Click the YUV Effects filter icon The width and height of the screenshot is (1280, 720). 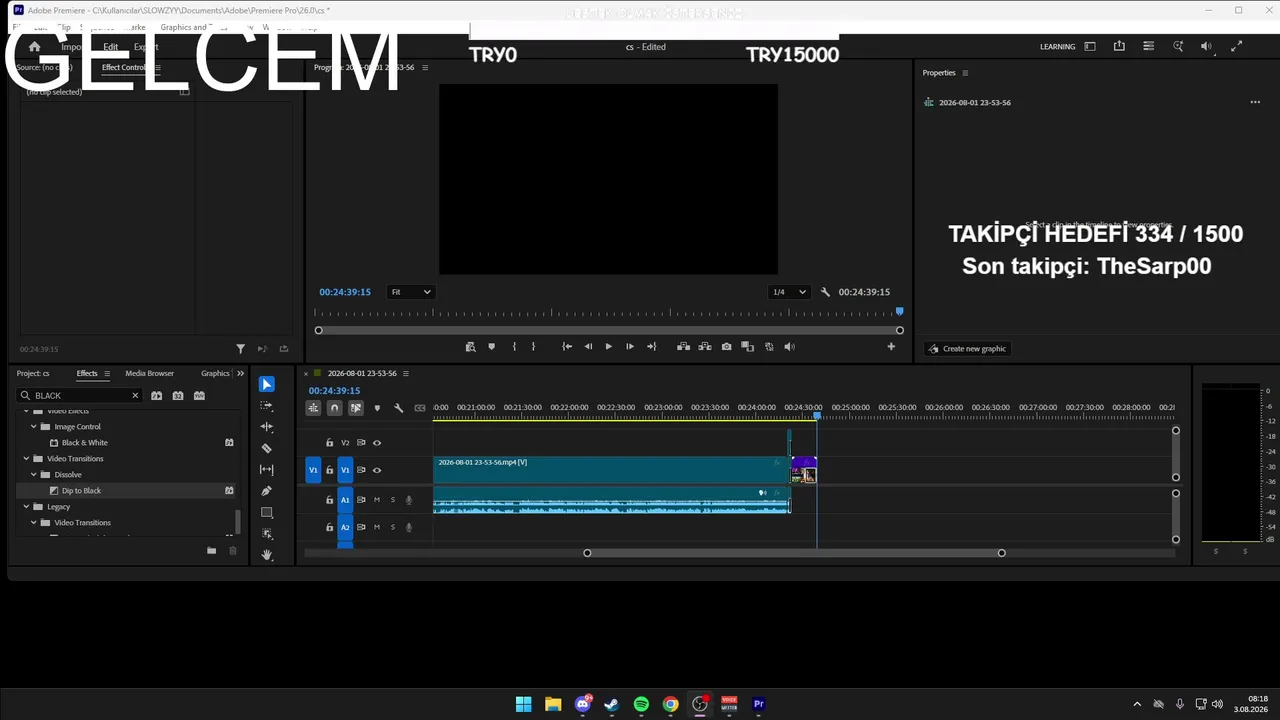(x=199, y=396)
